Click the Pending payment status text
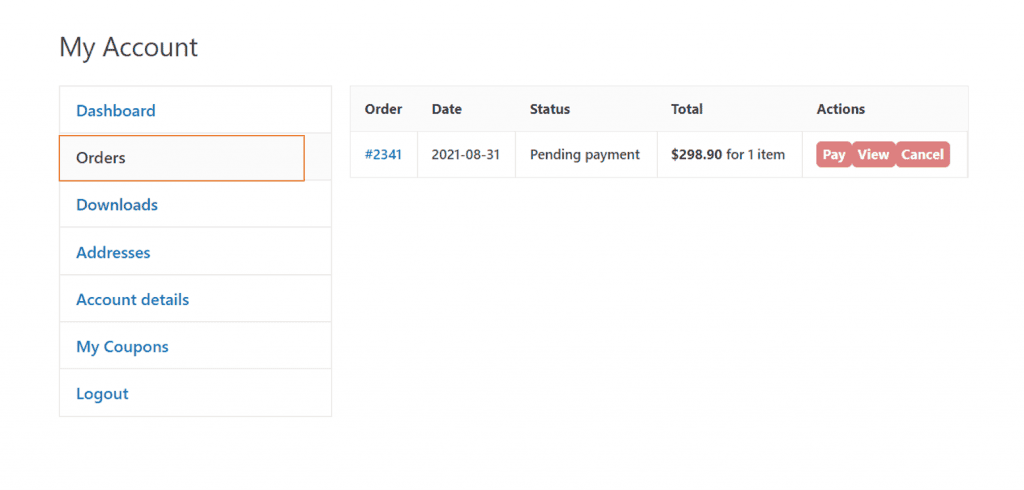The image size is (1024, 490). tap(584, 155)
